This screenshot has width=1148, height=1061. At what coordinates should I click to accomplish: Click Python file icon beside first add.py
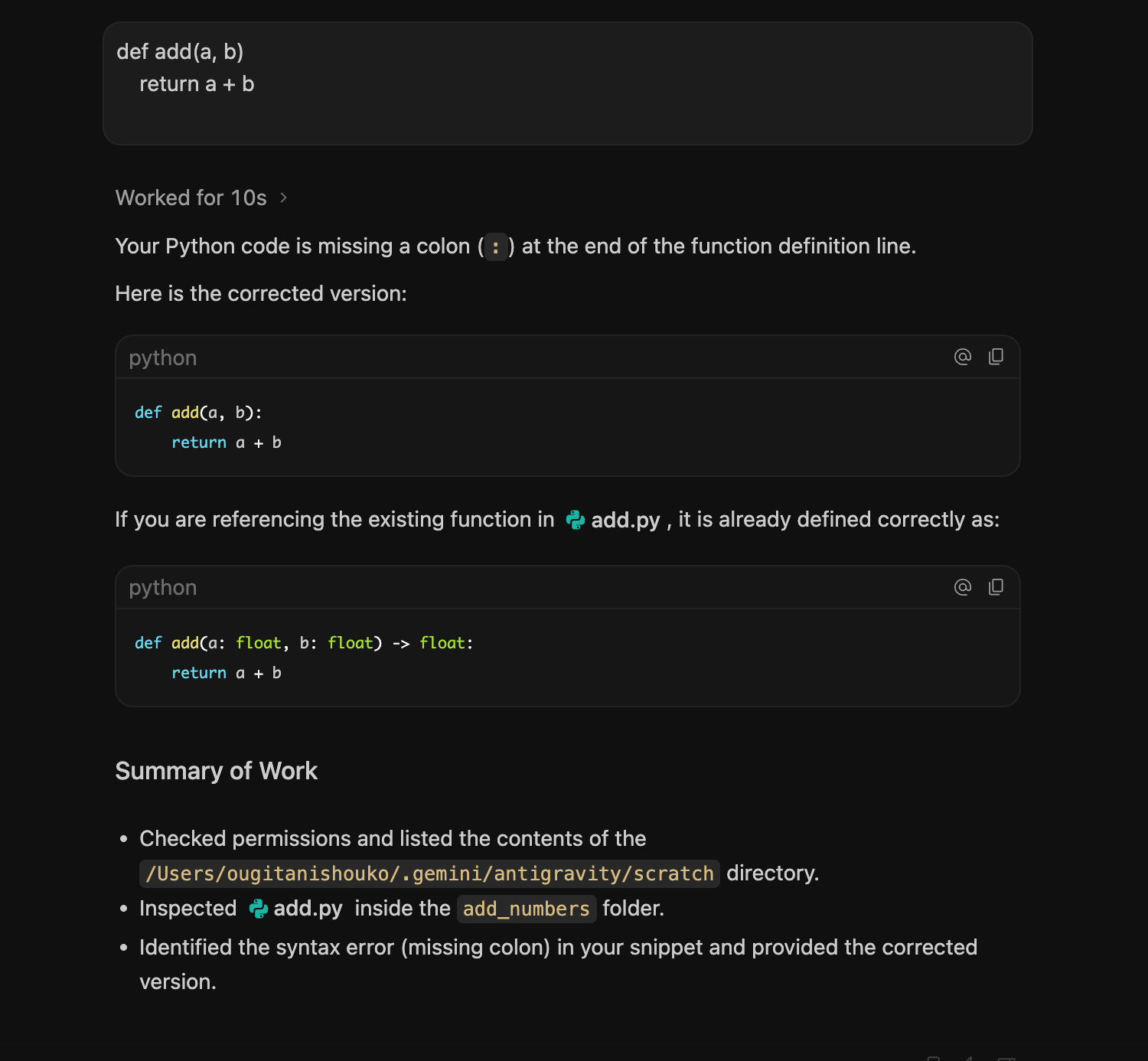point(576,520)
